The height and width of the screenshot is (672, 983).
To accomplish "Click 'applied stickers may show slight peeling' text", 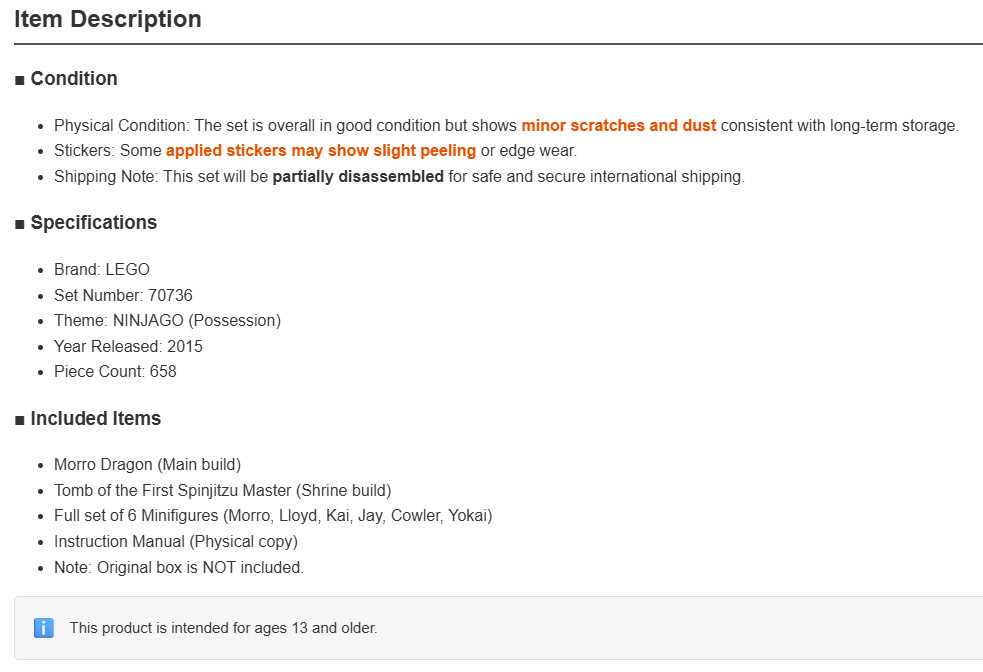I will pos(321,150).
